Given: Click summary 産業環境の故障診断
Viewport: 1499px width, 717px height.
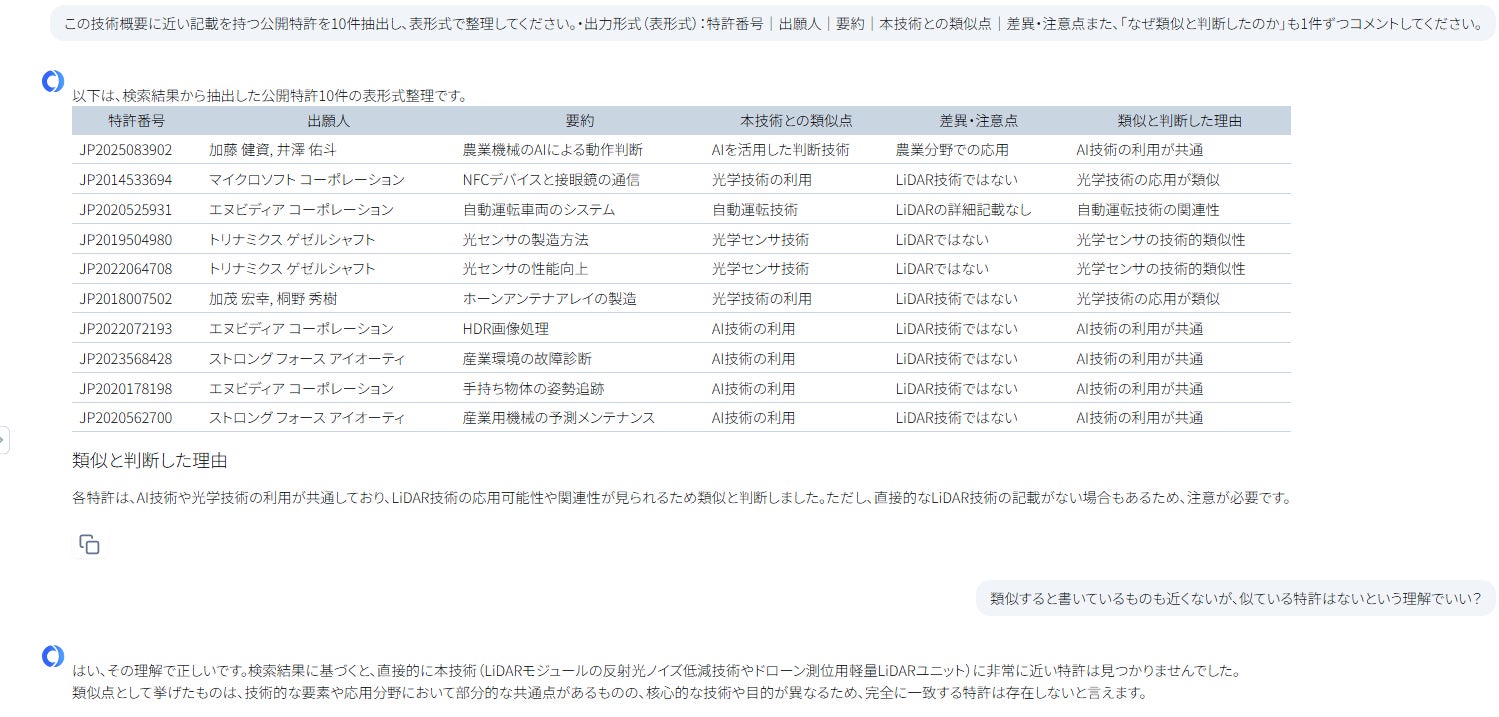Looking at the screenshot, I should click(x=527, y=359).
